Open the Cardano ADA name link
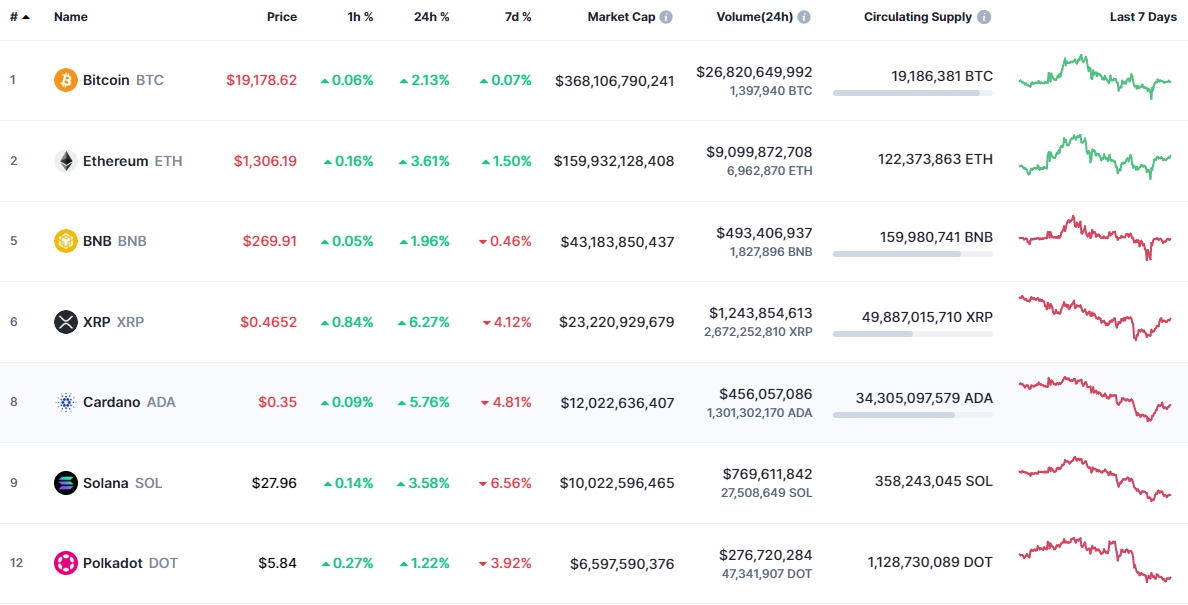Screen dimensions: 1188x605 (129, 402)
